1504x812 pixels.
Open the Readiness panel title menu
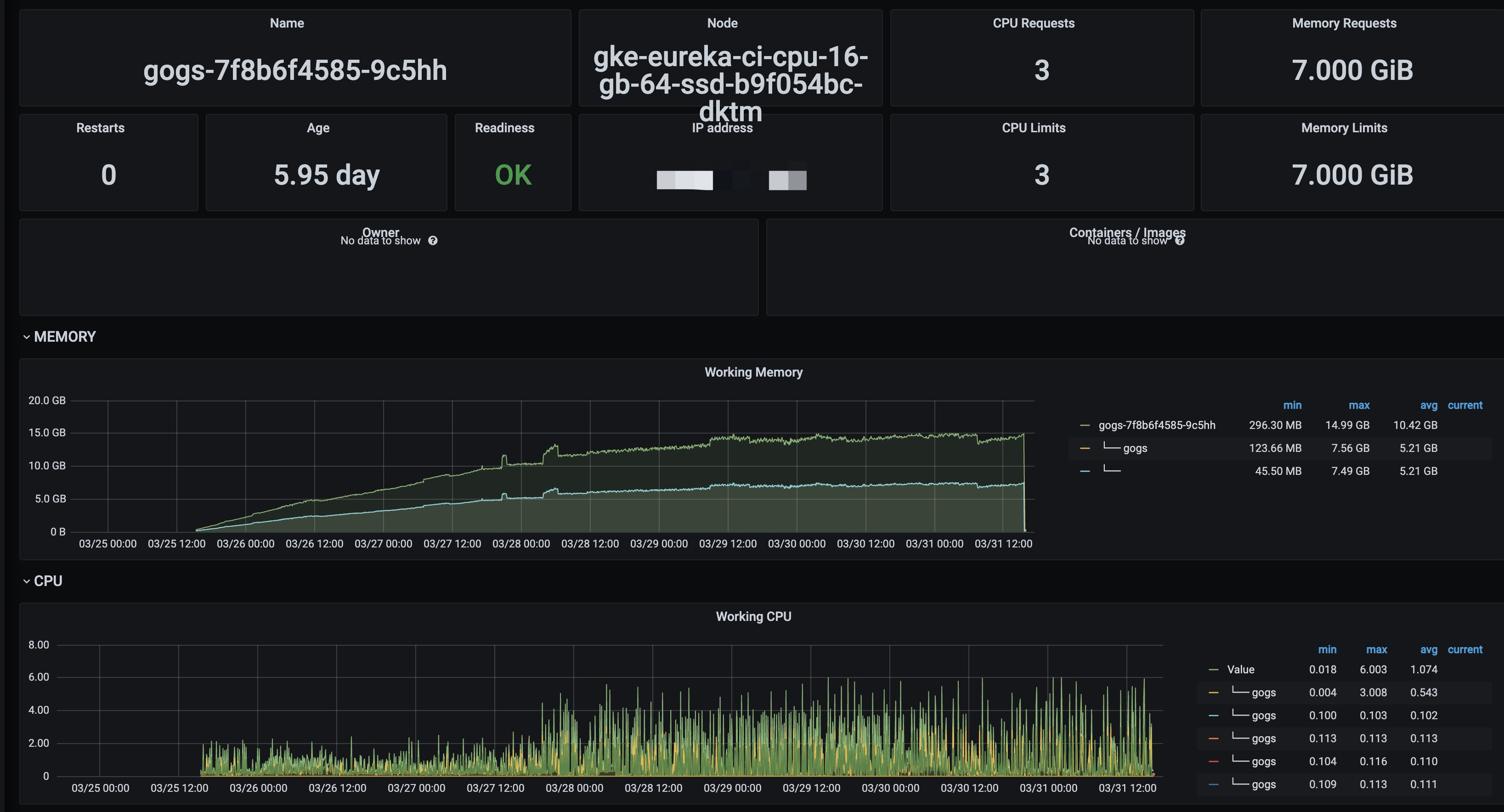pyautogui.click(x=504, y=128)
